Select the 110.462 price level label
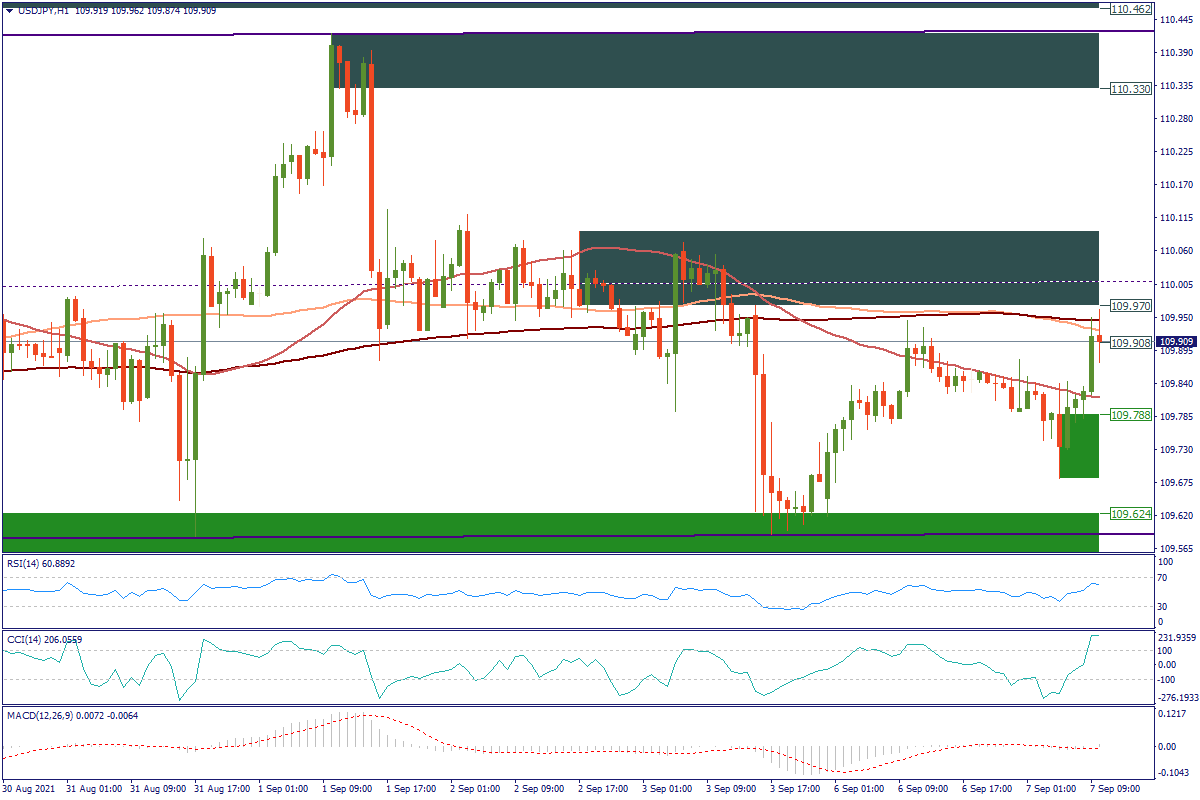1200x800 pixels. coord(1132,9)
